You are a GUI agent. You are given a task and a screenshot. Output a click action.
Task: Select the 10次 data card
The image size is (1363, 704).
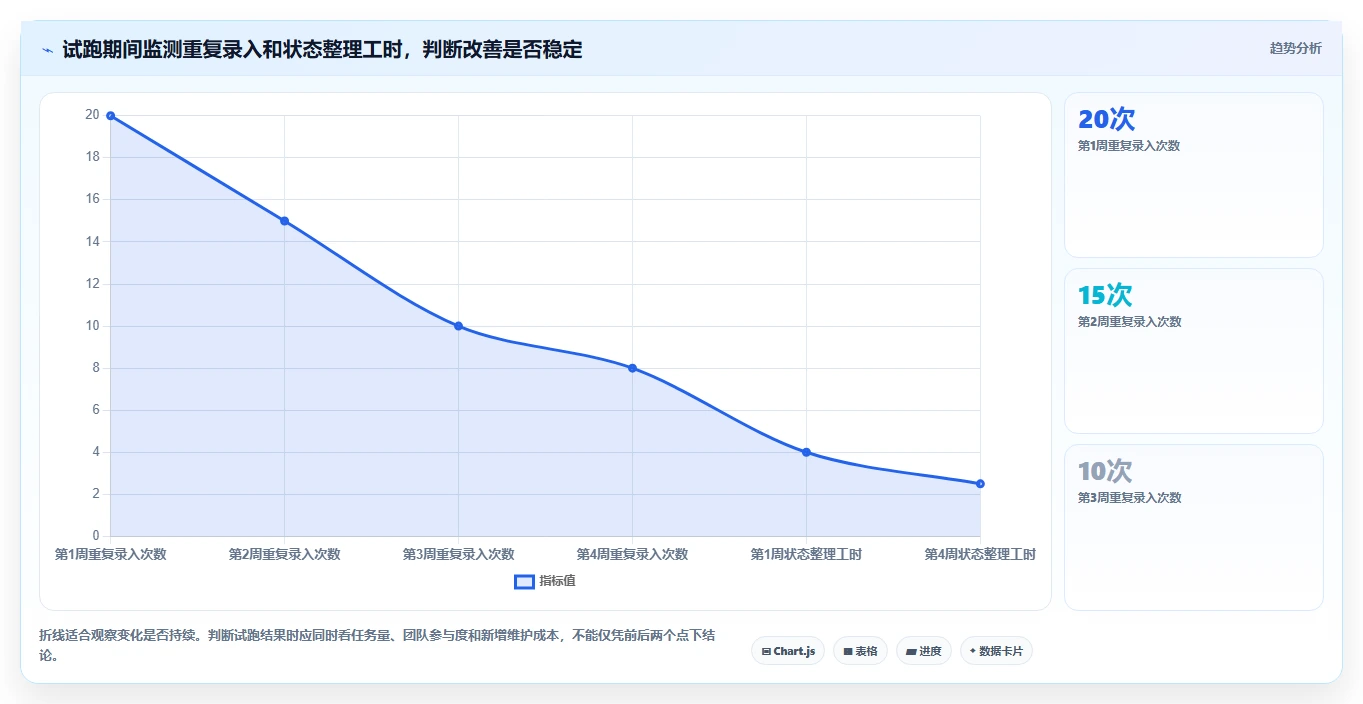(x=1194, y=527)
